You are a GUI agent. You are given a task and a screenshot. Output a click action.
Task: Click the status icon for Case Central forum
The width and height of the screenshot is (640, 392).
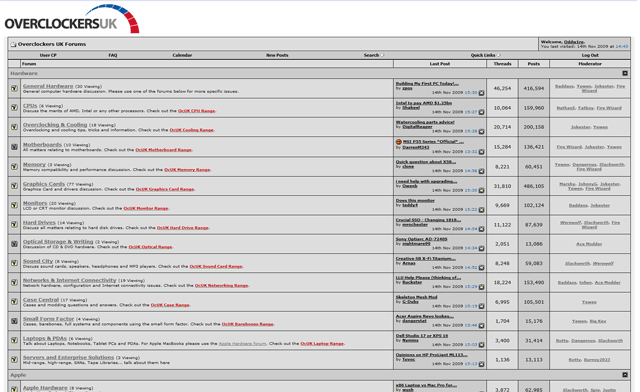pyautogui.click(x=14, y=302)
